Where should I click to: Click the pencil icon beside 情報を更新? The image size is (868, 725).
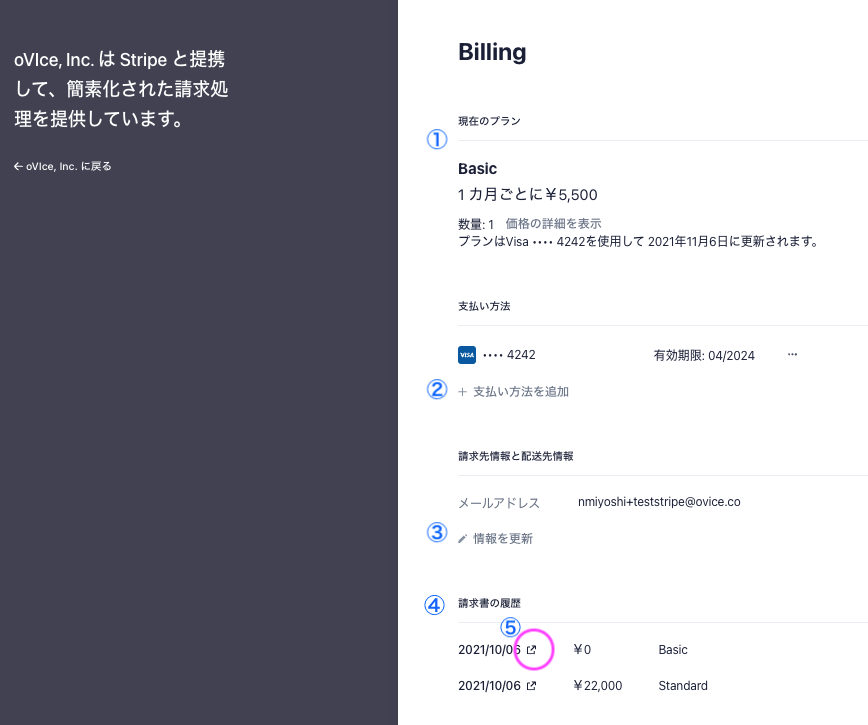(463, 538)
